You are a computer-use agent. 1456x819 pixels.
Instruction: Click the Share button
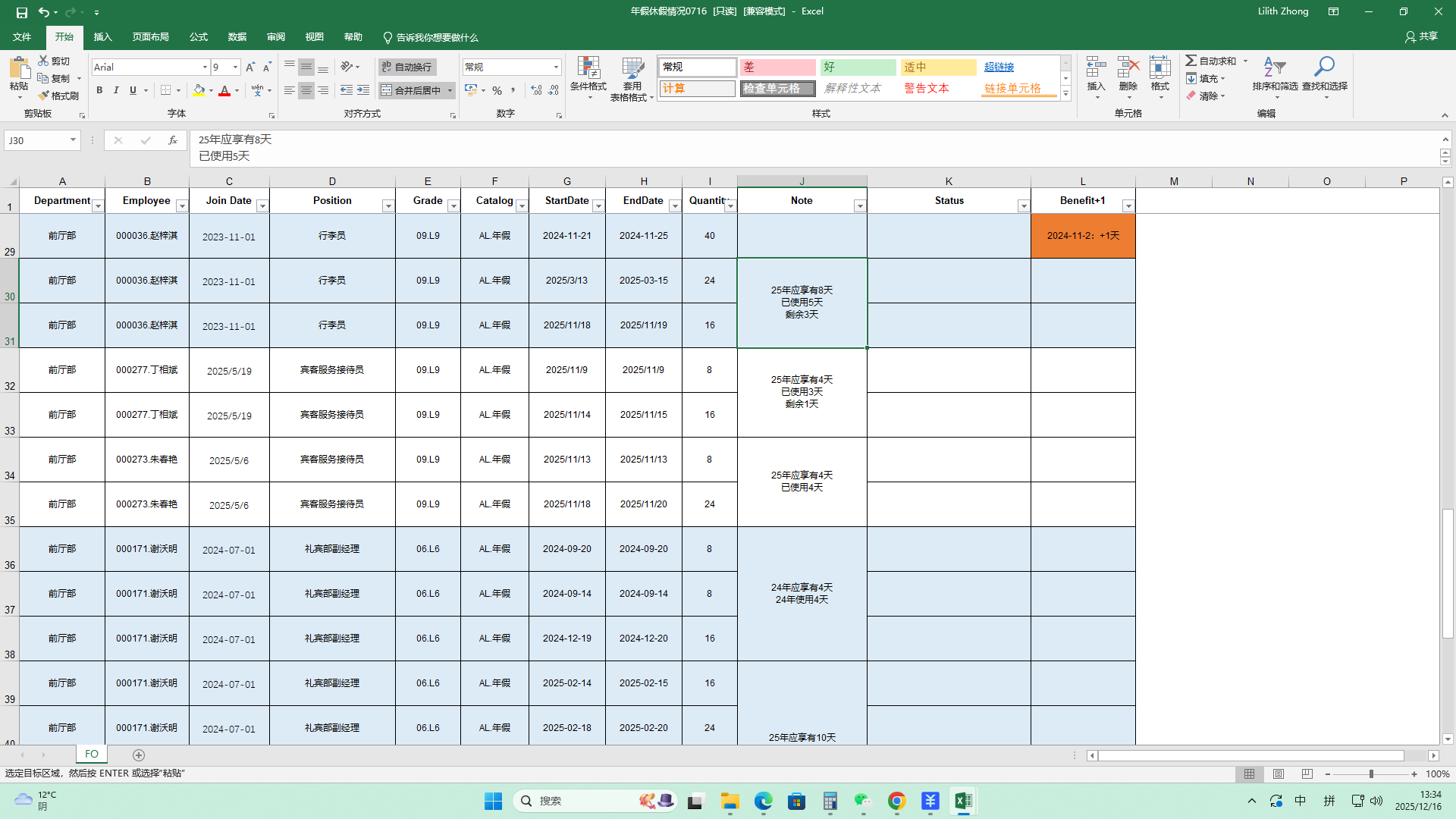(x=1421, y=36)
